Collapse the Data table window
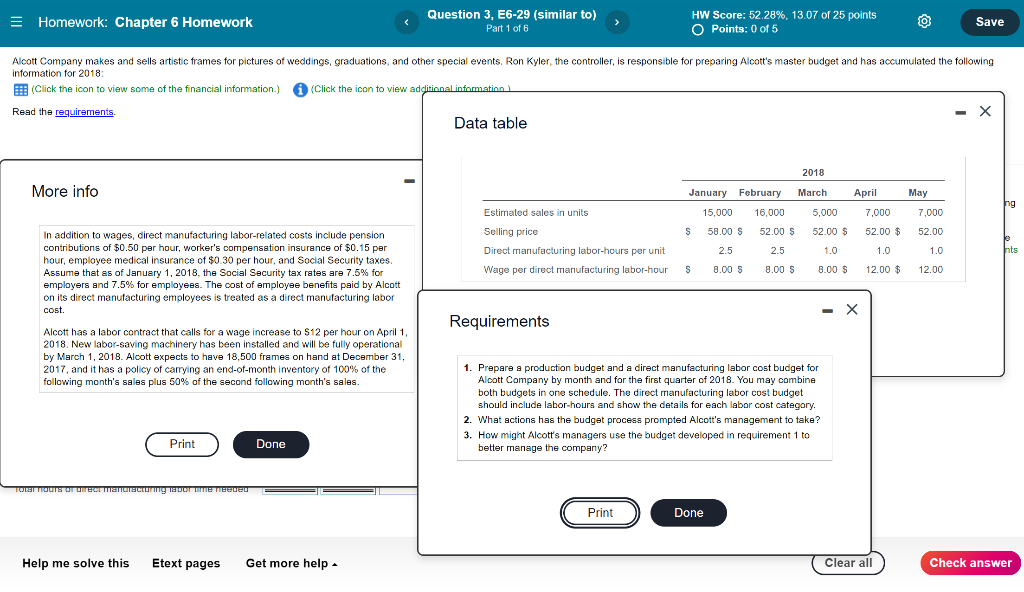Screen dimensions: 1024x592 958,111
